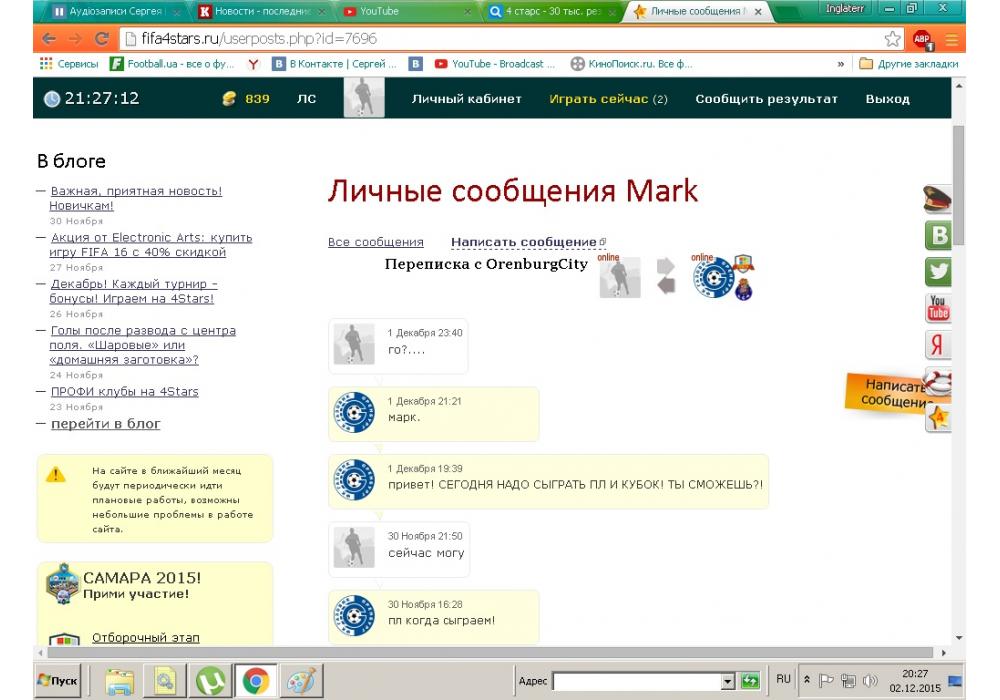Switch to the YouTube browser tab

404,11
